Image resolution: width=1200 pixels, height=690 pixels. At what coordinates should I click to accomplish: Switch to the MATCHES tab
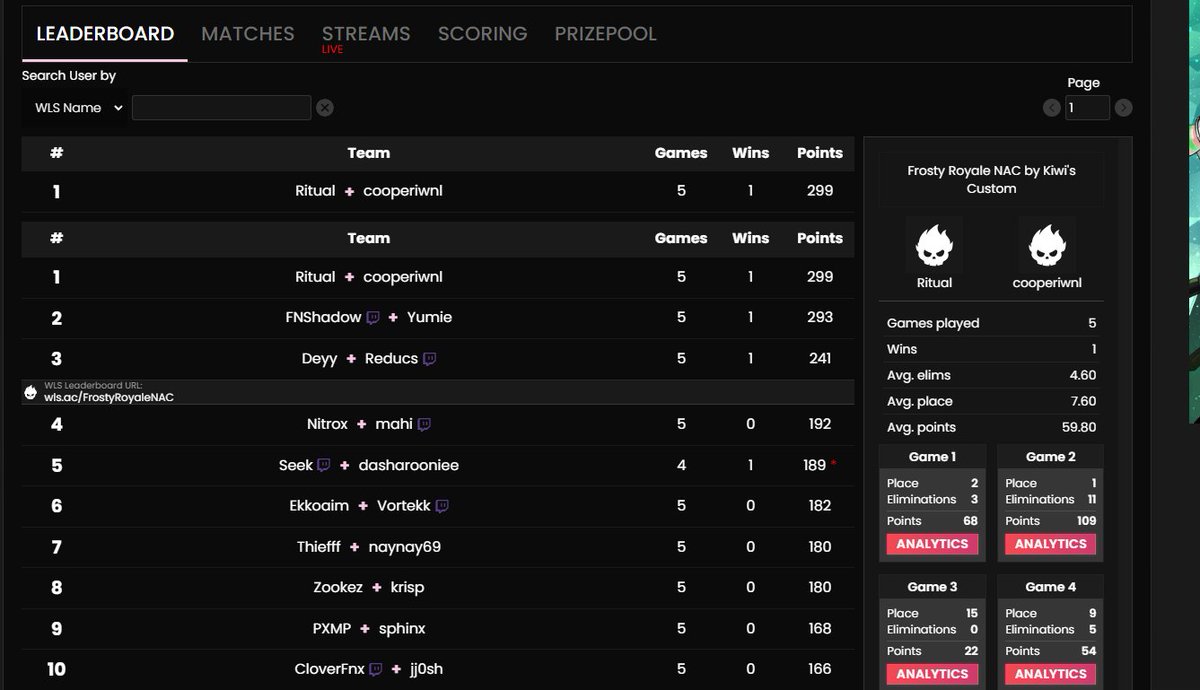[247, 33]
